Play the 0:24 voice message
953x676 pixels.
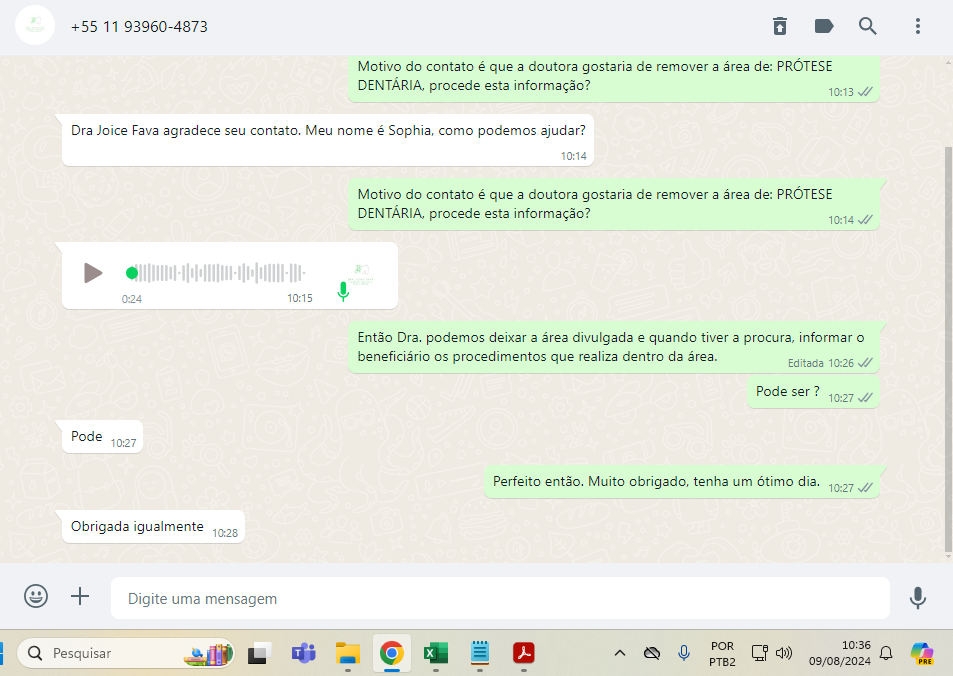click(92, 273)
